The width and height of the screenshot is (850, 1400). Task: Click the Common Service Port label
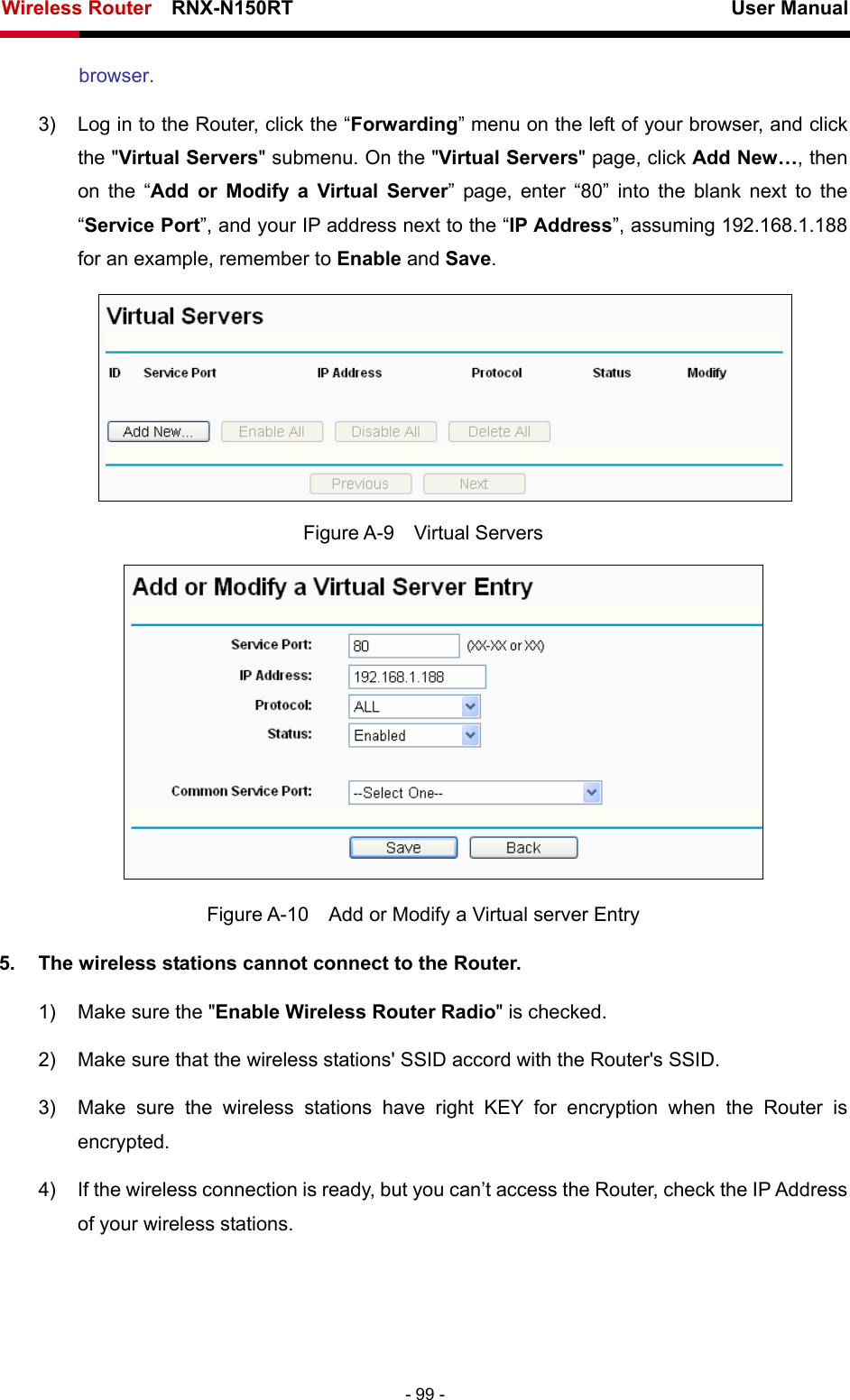coord(242,791)
